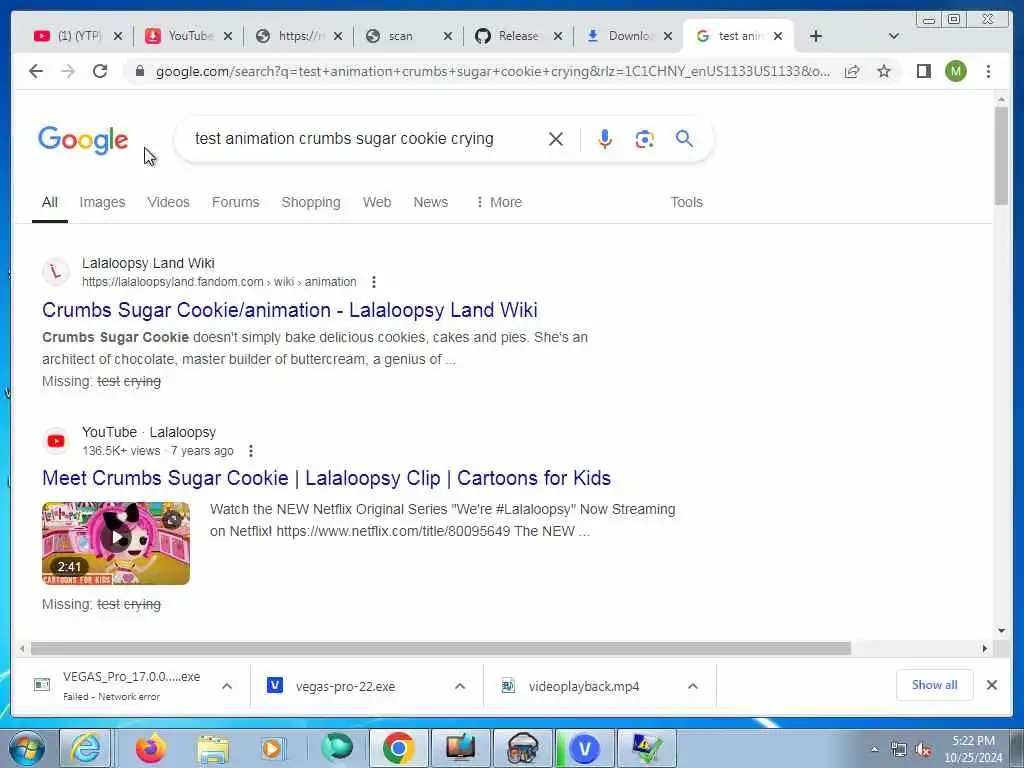Click inside the Google search box text
1024x768 pixels.
pos(344,139)
